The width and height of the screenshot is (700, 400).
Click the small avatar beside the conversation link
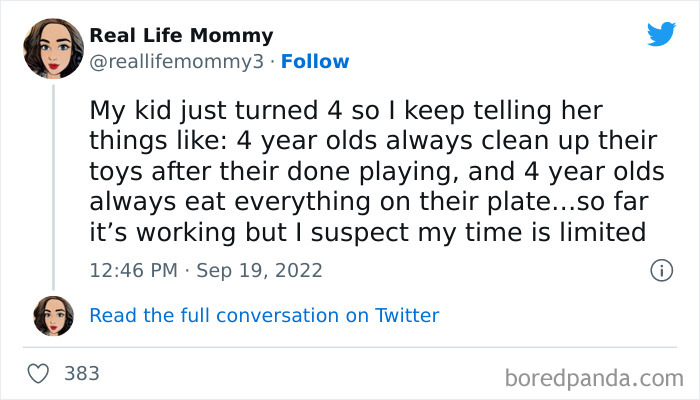54,316
